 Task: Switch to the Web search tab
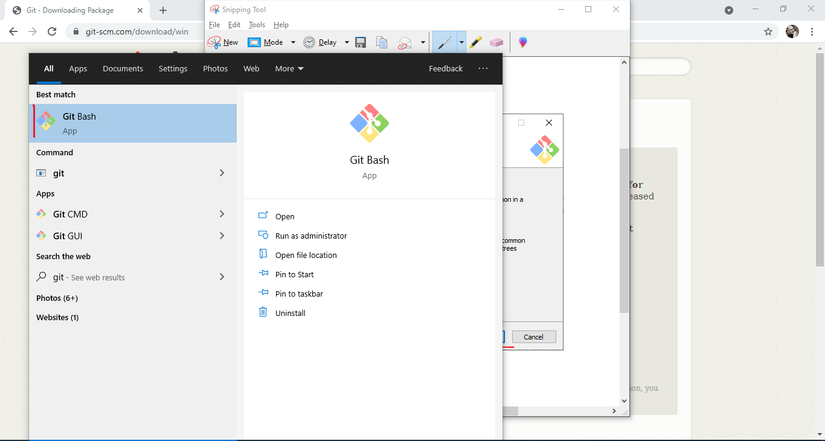tap(251, 68)
